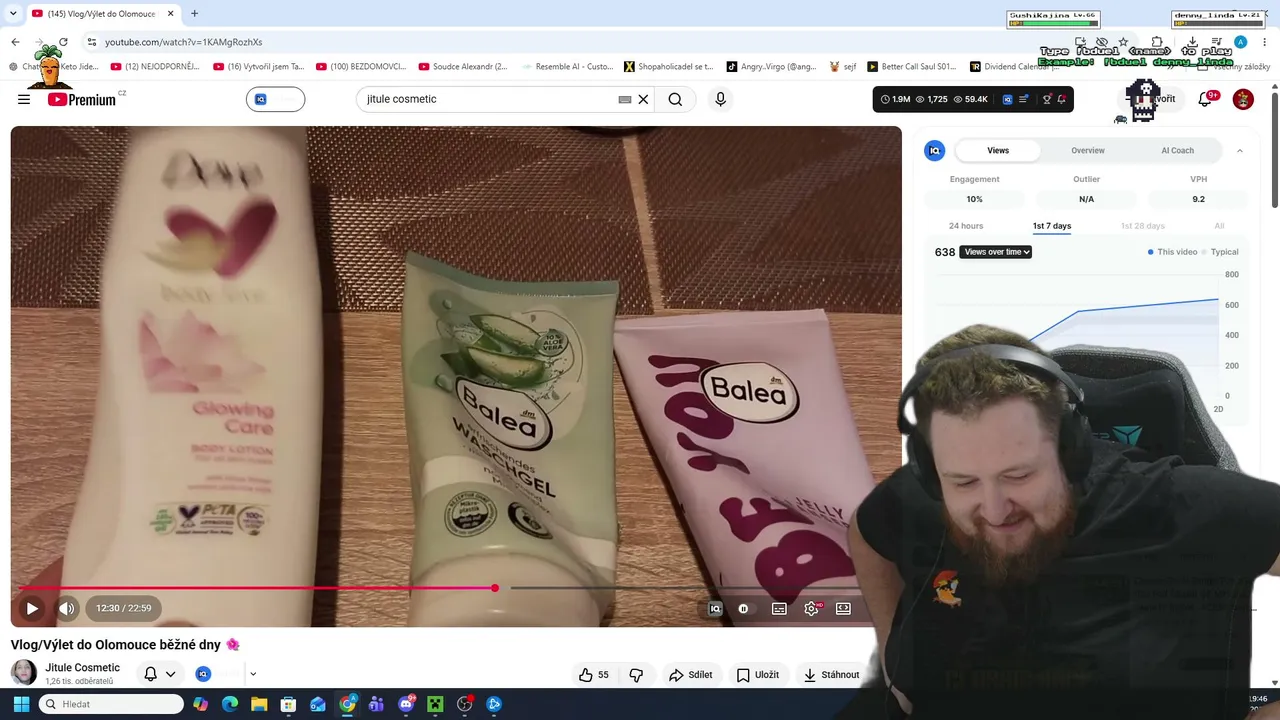Dislike the video with thumbs down

(636, 675)
